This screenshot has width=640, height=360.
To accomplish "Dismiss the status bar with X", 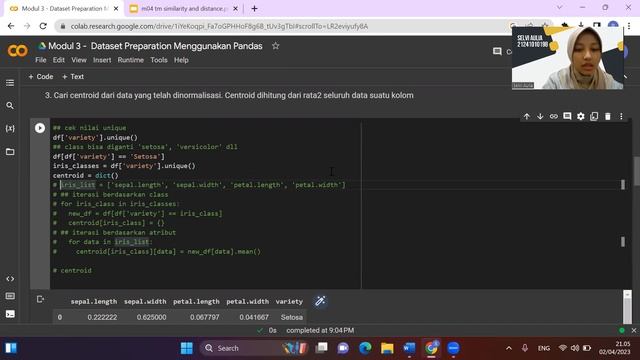I will [633, 331].
